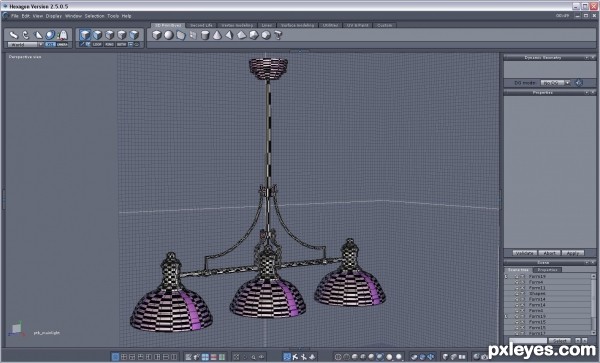
Task: Open the DG mode dropdown
Action: tap(555, 83)
